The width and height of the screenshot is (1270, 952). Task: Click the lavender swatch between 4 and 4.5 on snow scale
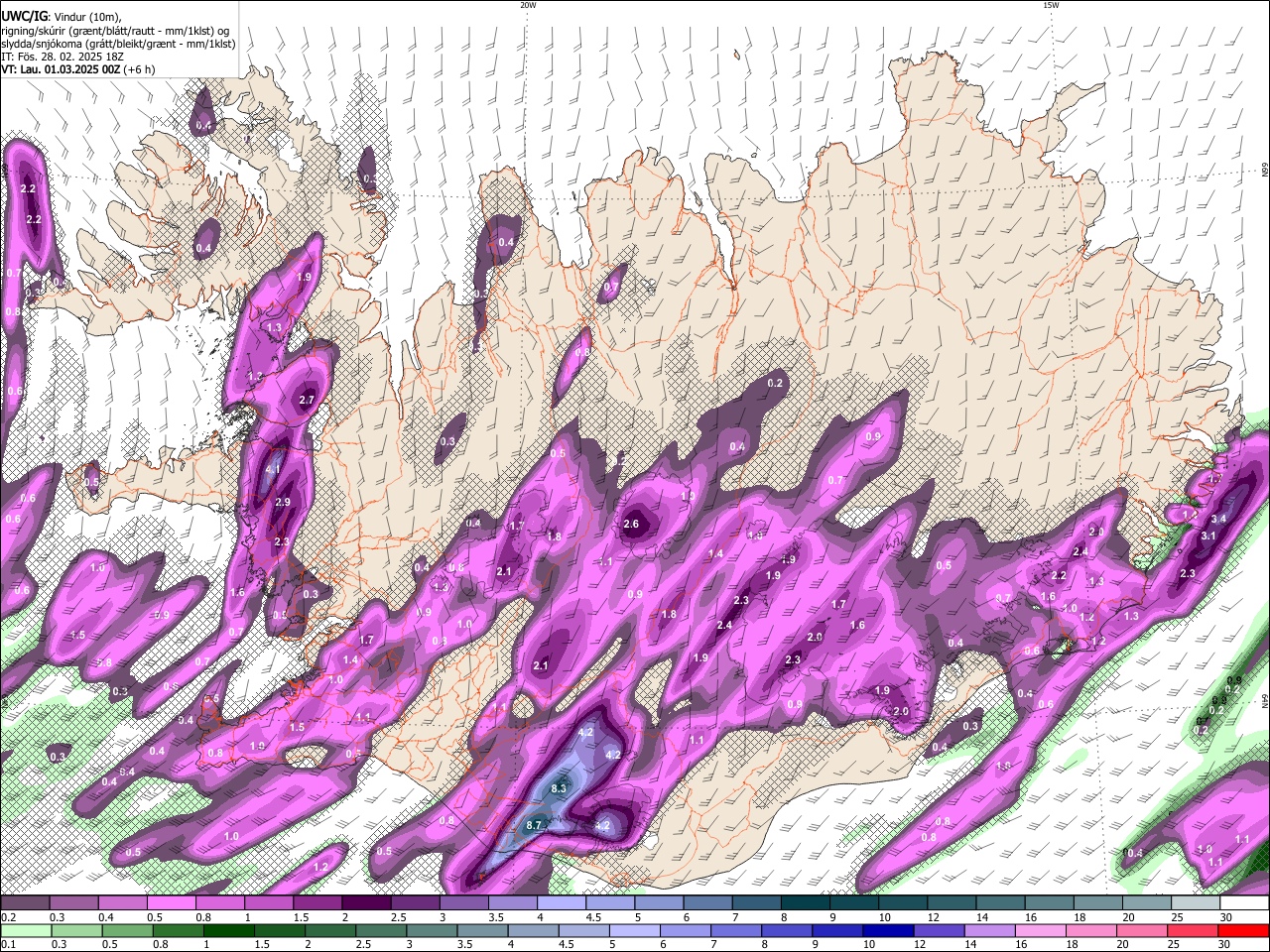pyautogui.click(x=562, y=902)
